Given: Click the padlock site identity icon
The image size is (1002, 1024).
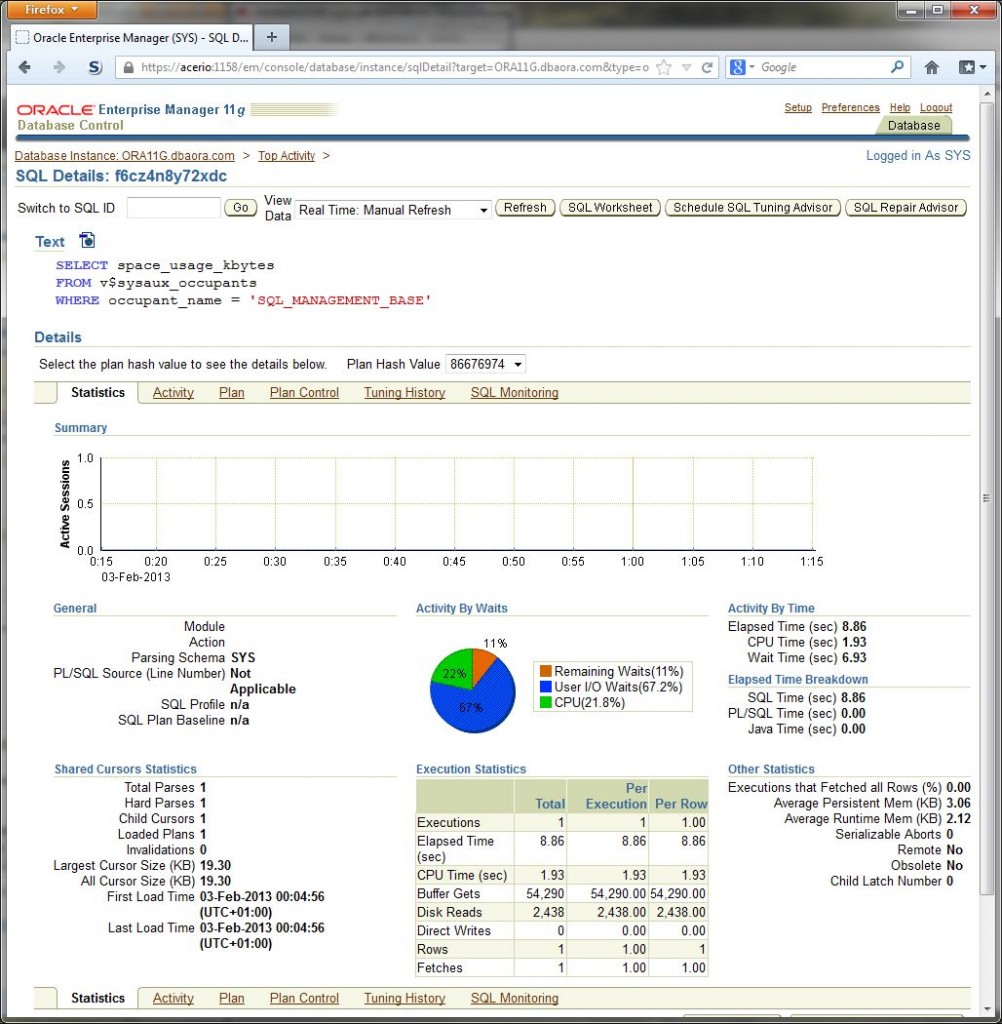Looking at the screenshot, I should tap(129, 67).
